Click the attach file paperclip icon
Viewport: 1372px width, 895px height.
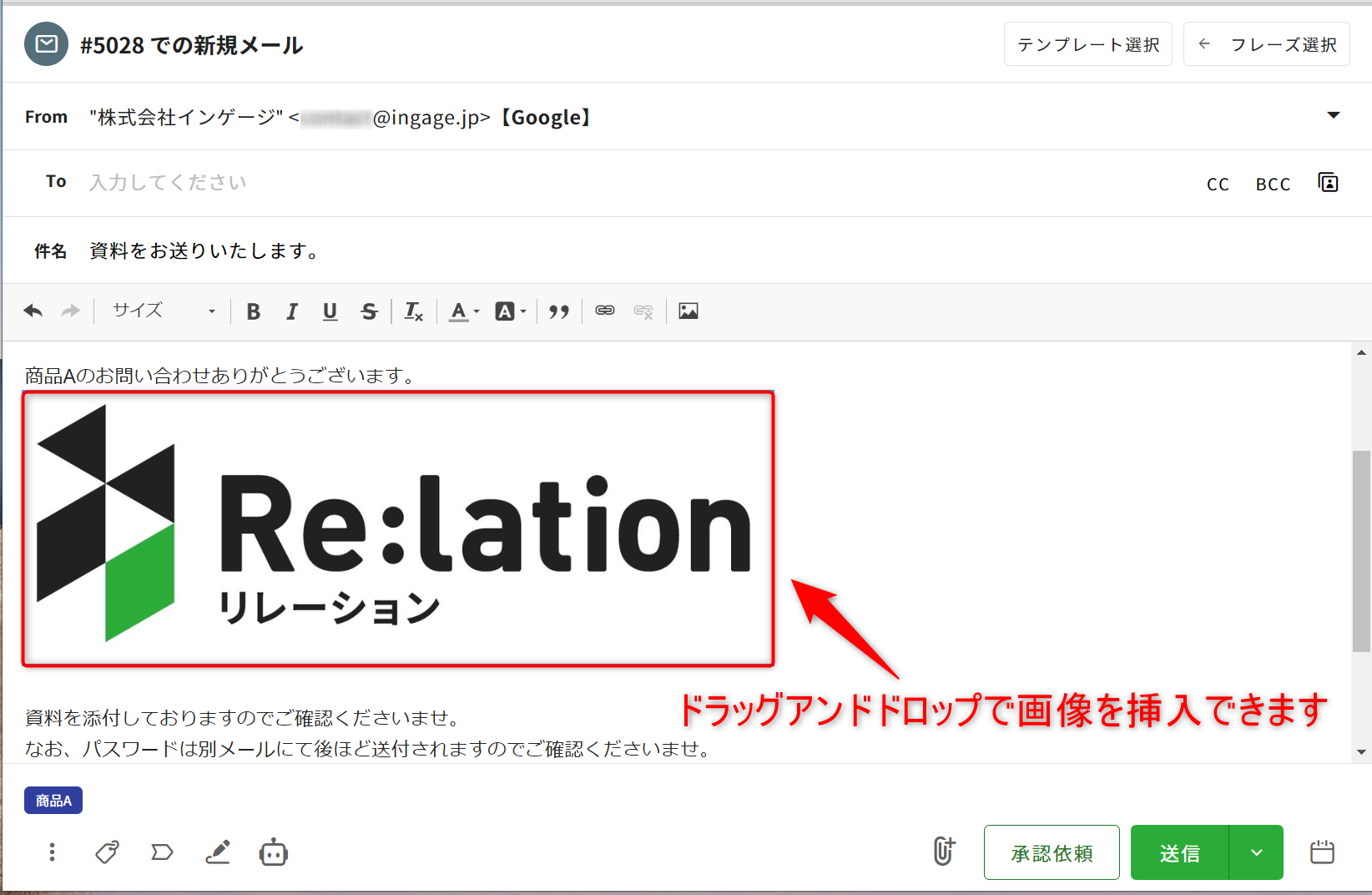943,852
